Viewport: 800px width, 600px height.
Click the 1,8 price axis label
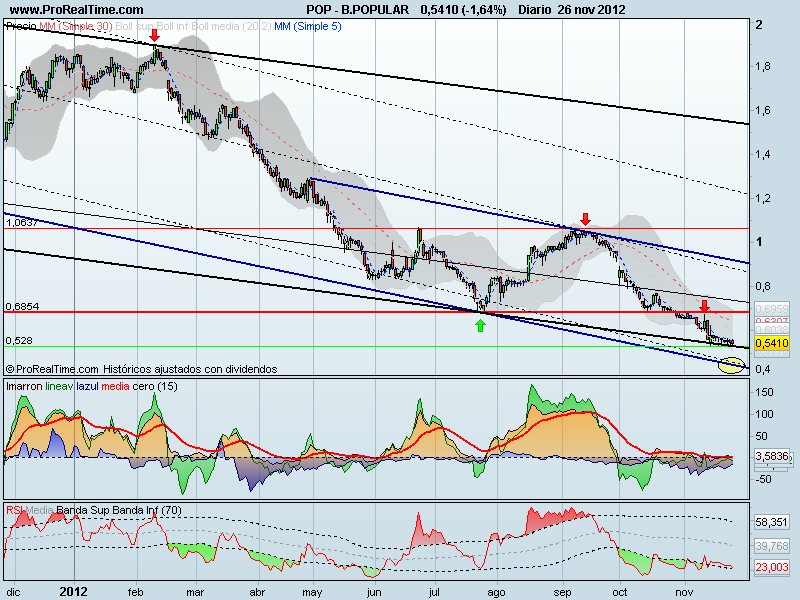tap(762, 66)
